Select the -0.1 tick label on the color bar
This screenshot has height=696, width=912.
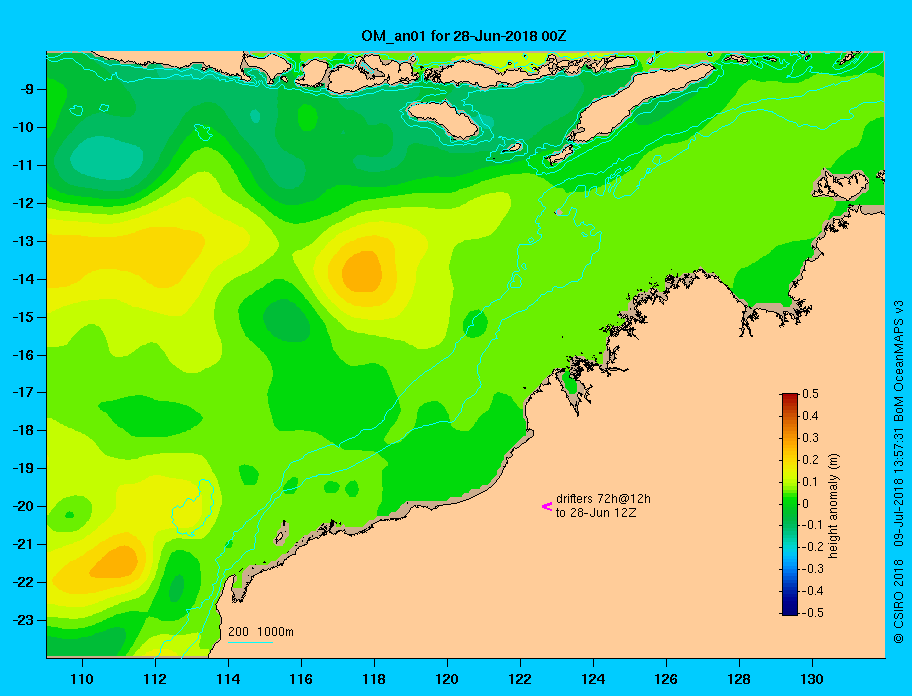[x=812, y=525]
